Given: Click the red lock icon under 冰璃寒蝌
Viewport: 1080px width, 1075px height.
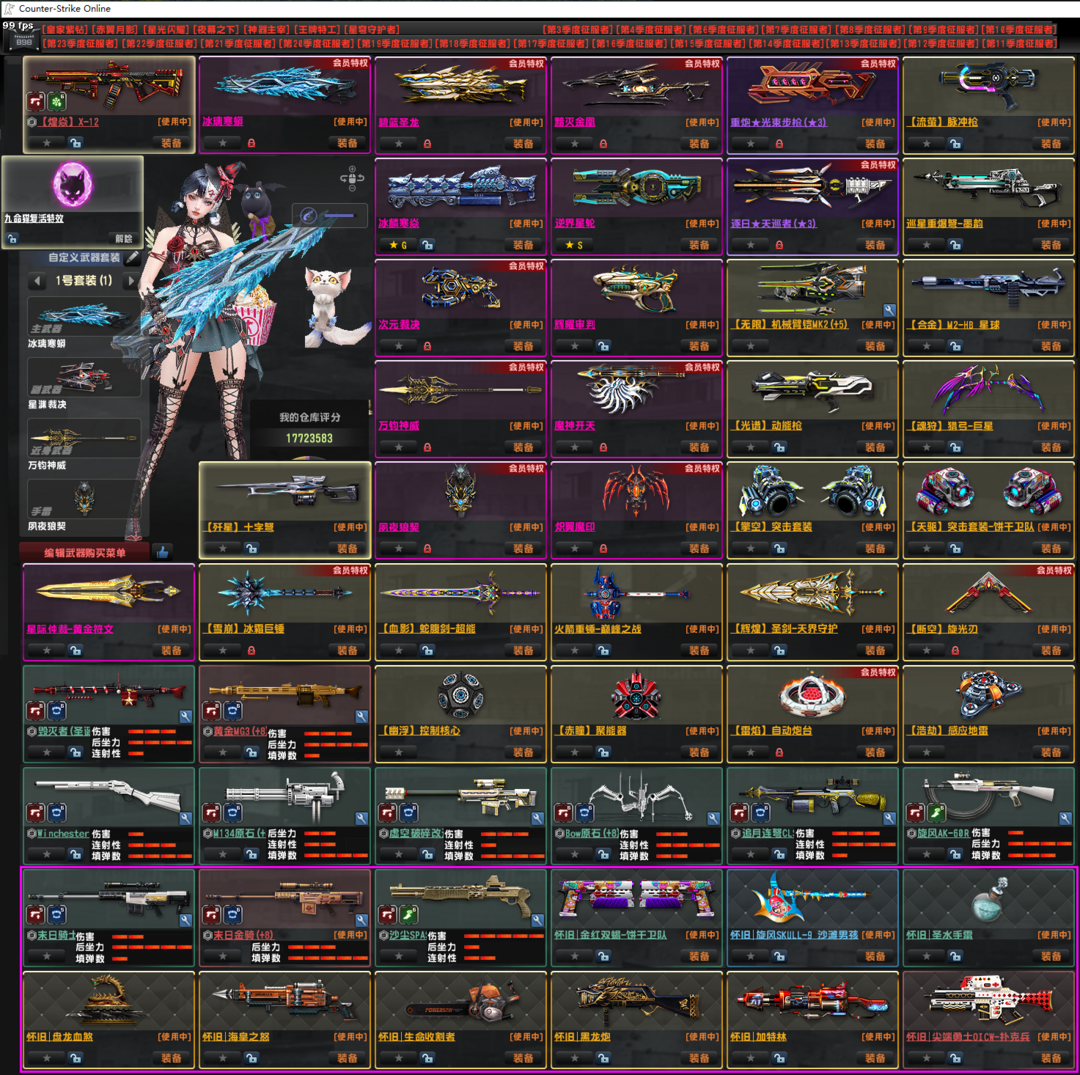Looking at the screenshot, I should click(251, 143).
